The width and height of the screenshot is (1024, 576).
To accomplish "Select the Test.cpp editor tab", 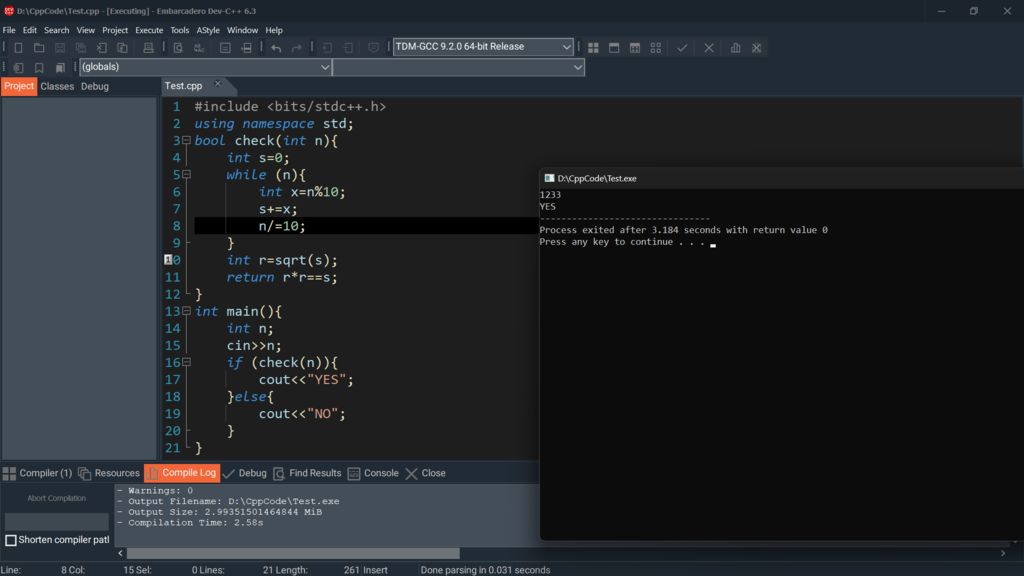I will tap(184, 86).
